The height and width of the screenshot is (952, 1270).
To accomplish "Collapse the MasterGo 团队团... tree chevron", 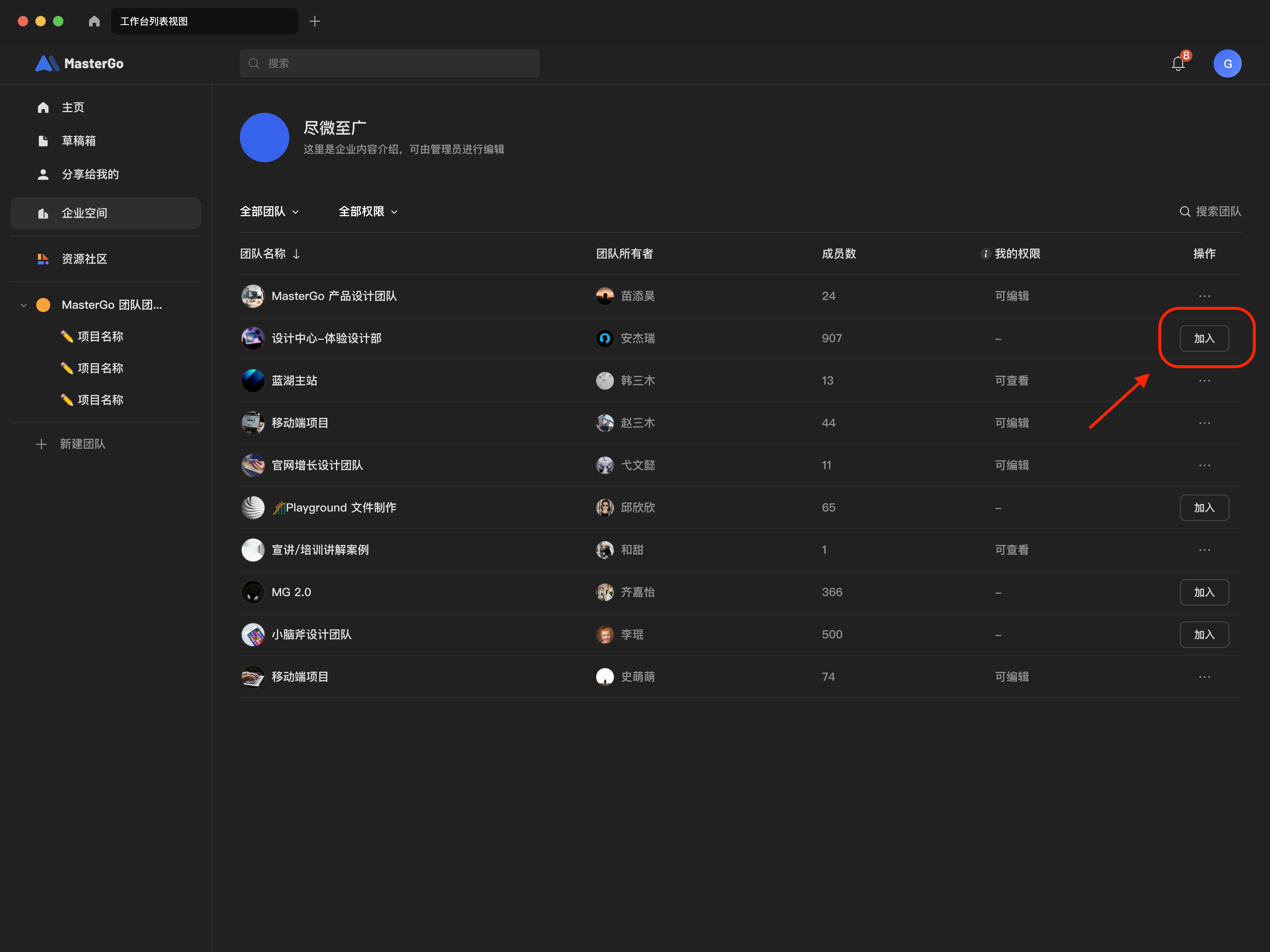I will 24,305.
